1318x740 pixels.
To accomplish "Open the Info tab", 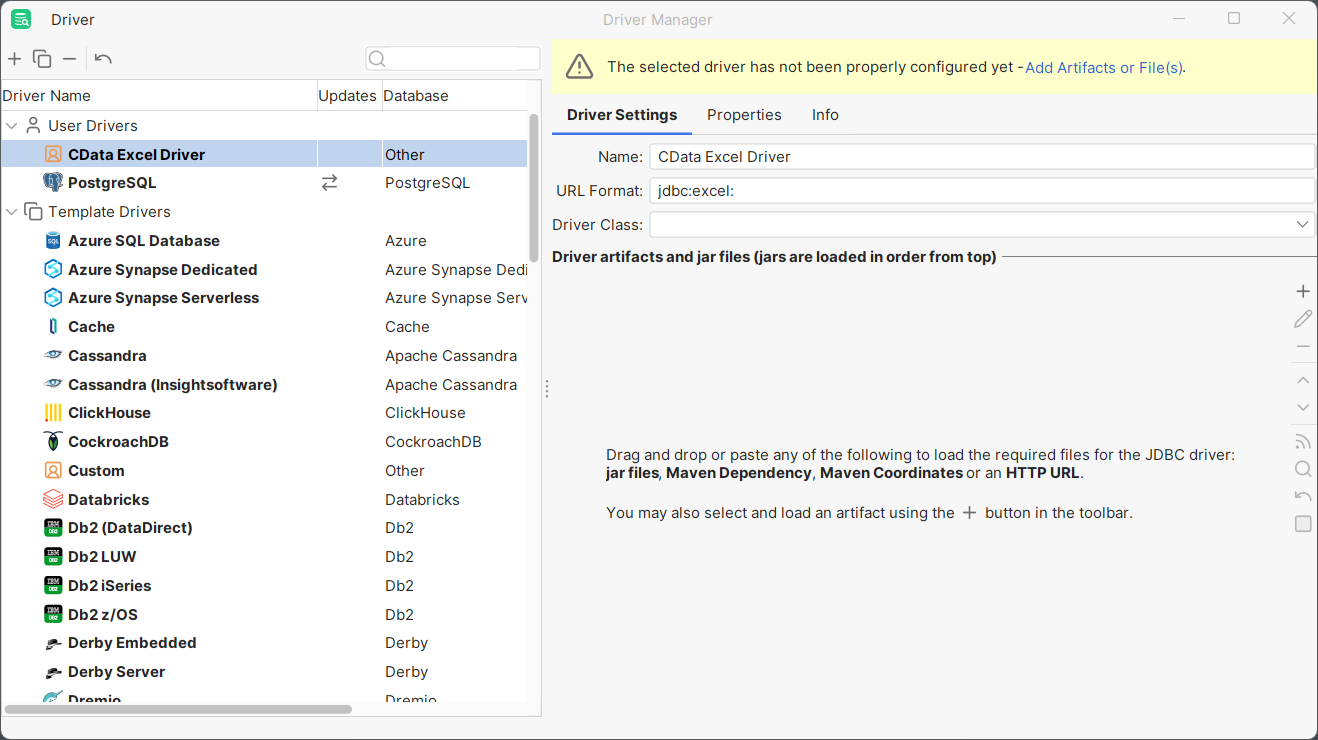I will (x=825, y=115).
